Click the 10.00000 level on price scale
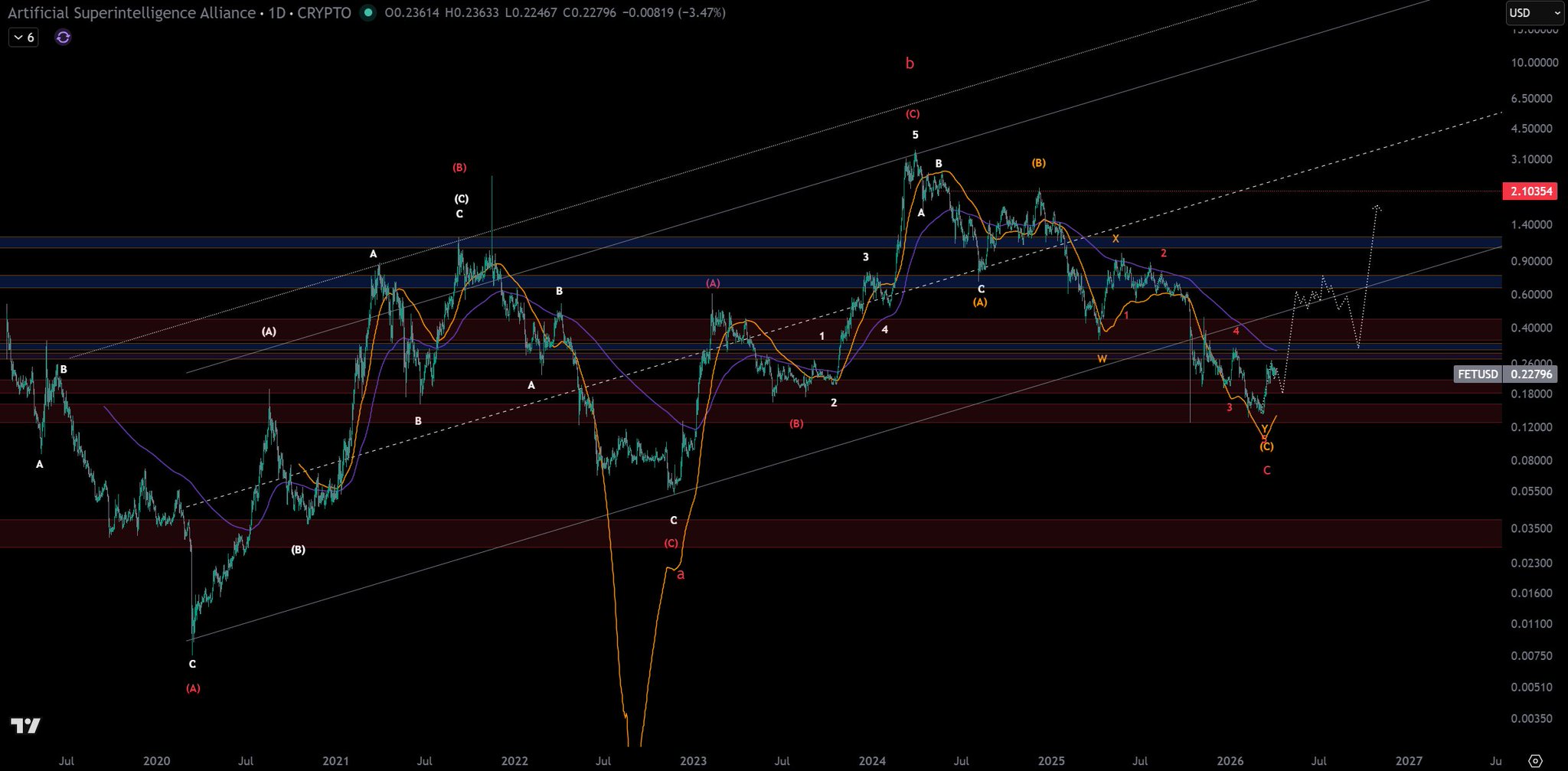This screenshot has width=1568, height=771. click(1534, 63)
